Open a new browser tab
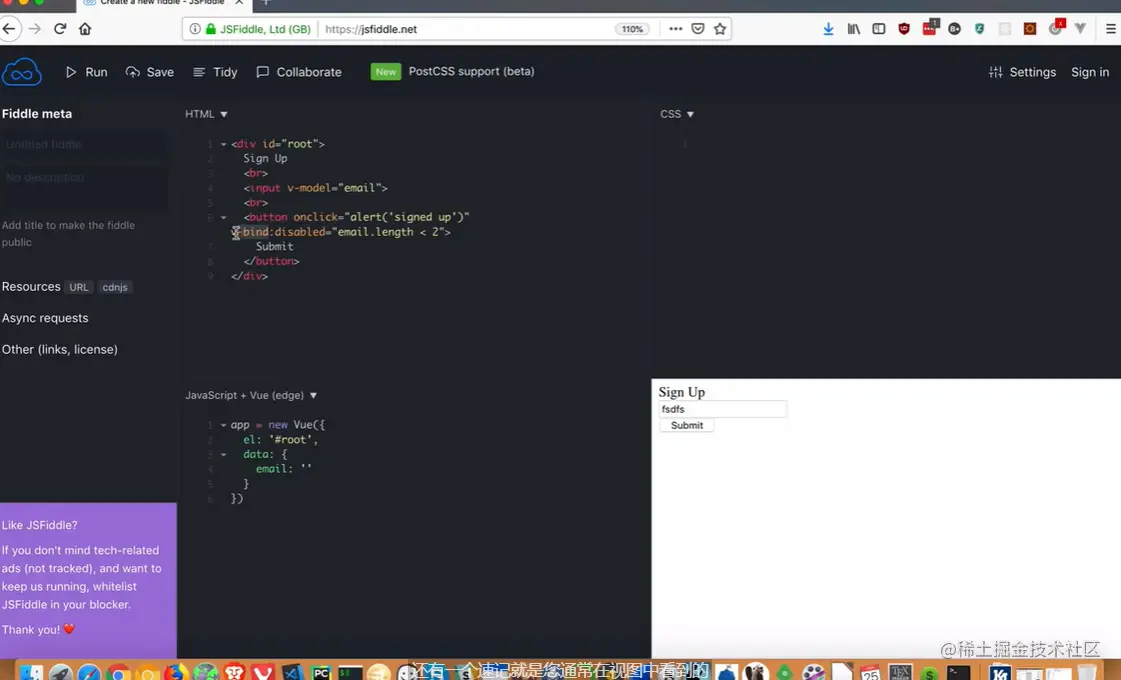The height and width of the screenshot is (680, 1121). click(265, 3)
